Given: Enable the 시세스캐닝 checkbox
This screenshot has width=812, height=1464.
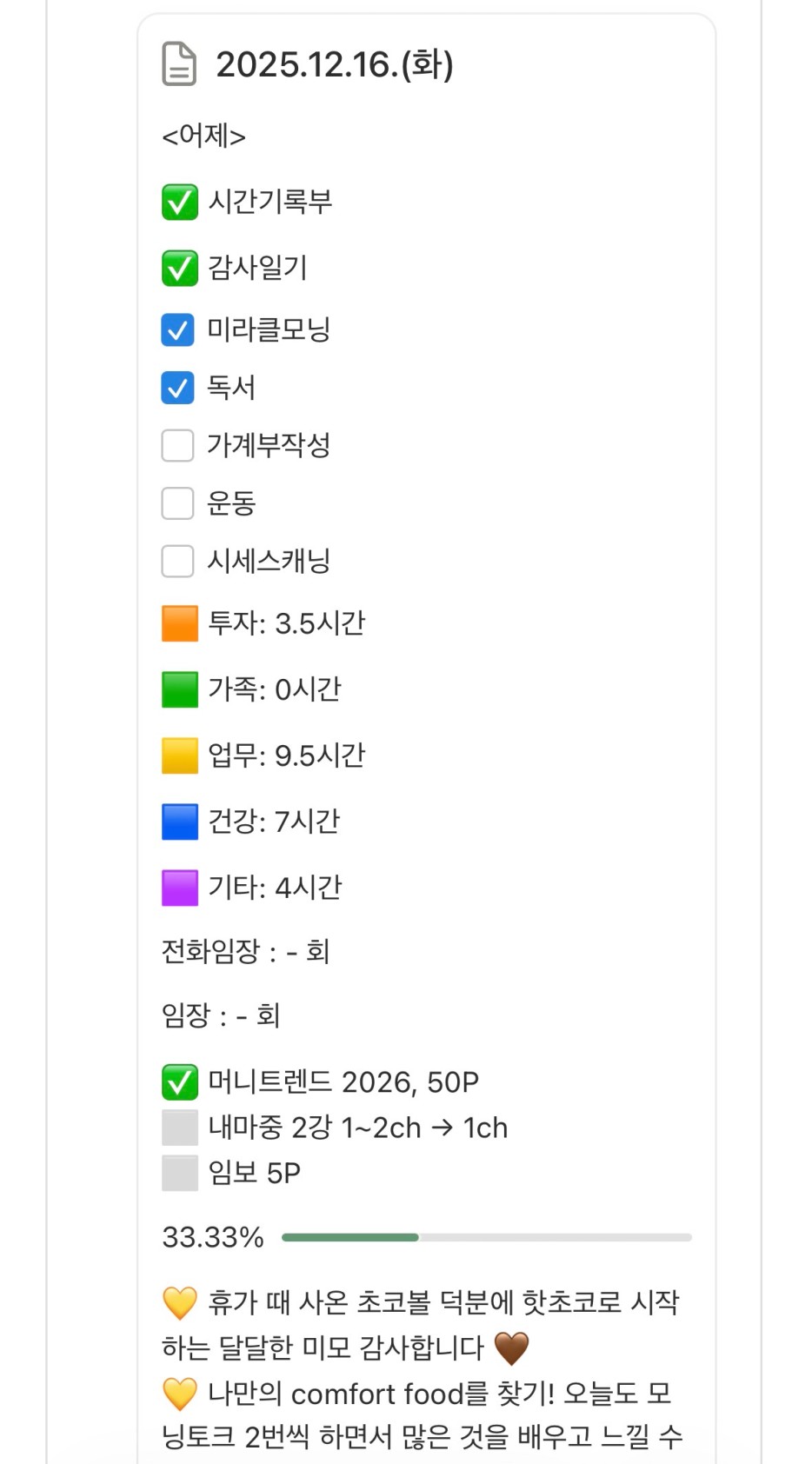Looking at the screenshot, I should [x=178, y=561].
